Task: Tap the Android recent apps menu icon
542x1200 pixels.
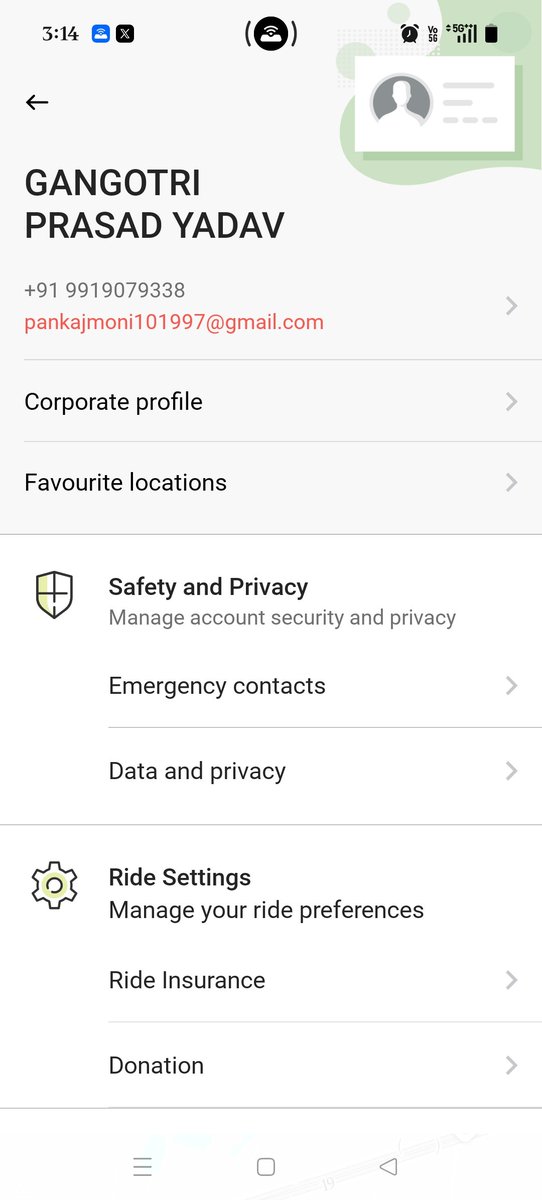Action: pos(142,1166)
